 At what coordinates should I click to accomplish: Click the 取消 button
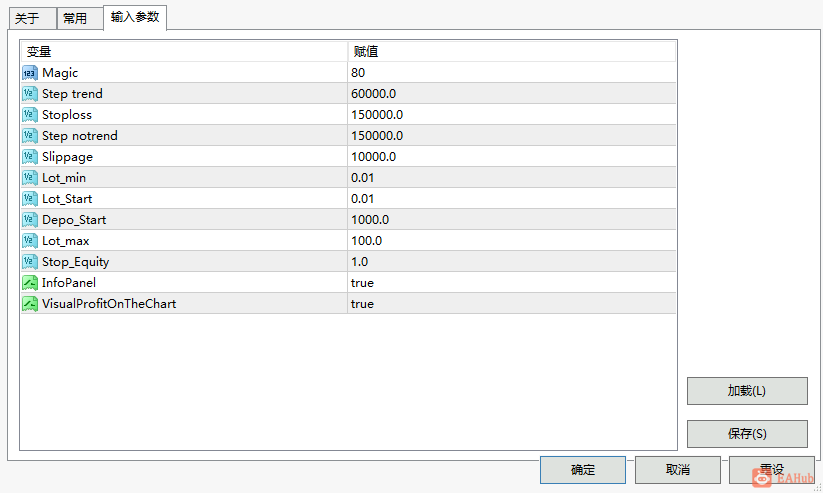pyautogui.click(x=677, y=470)
